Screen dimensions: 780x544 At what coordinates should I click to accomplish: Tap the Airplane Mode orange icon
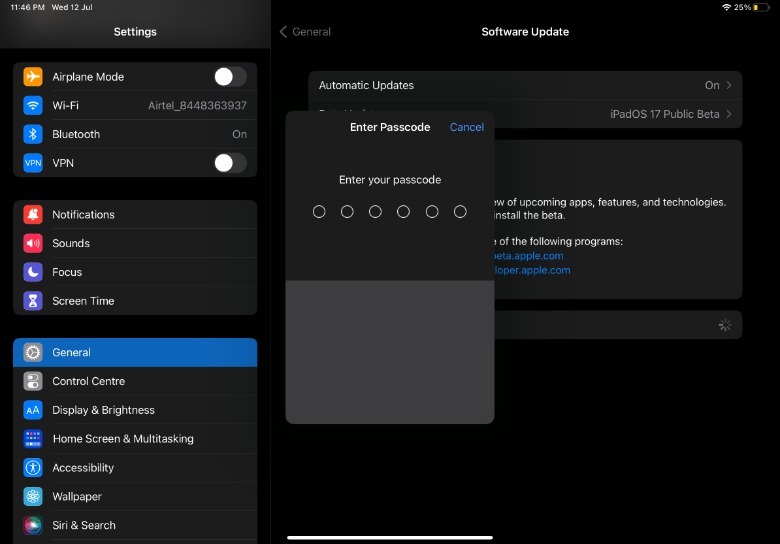(33, 77)
